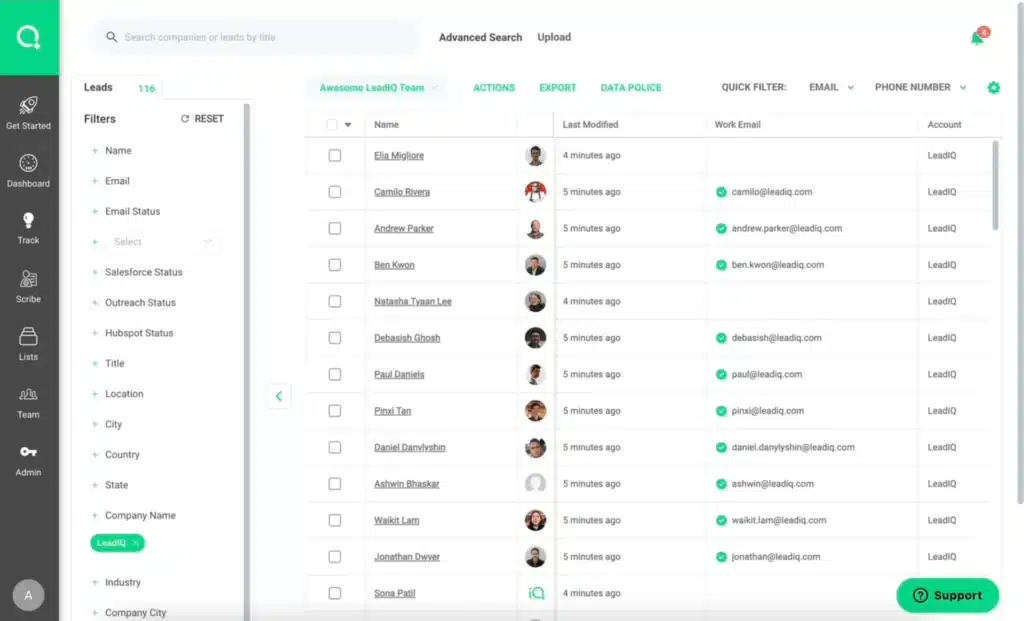
Task: Open Sona Patil's lead profile
Action: (394, 593)
